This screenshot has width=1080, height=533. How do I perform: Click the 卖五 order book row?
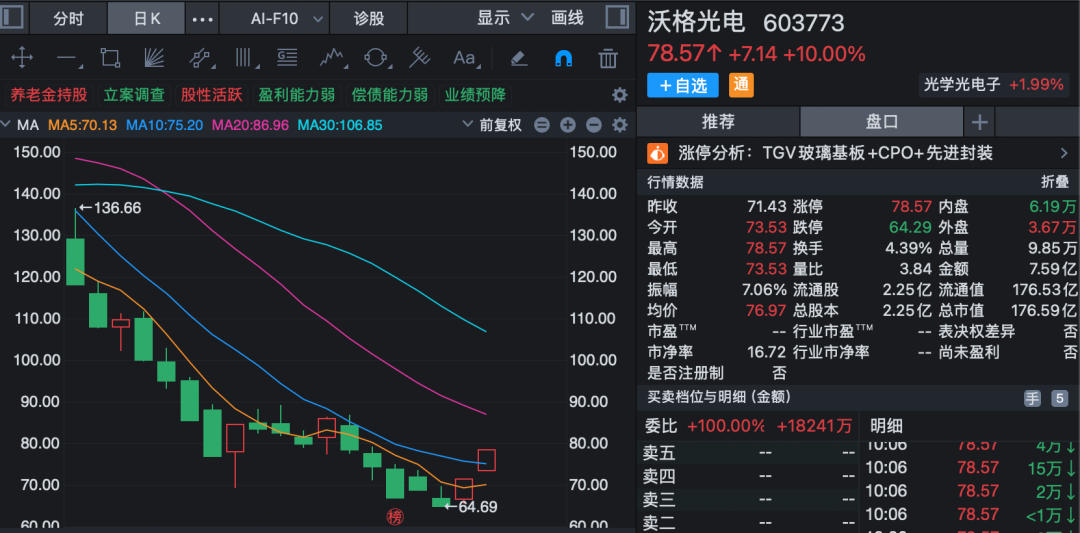[749, 453]
